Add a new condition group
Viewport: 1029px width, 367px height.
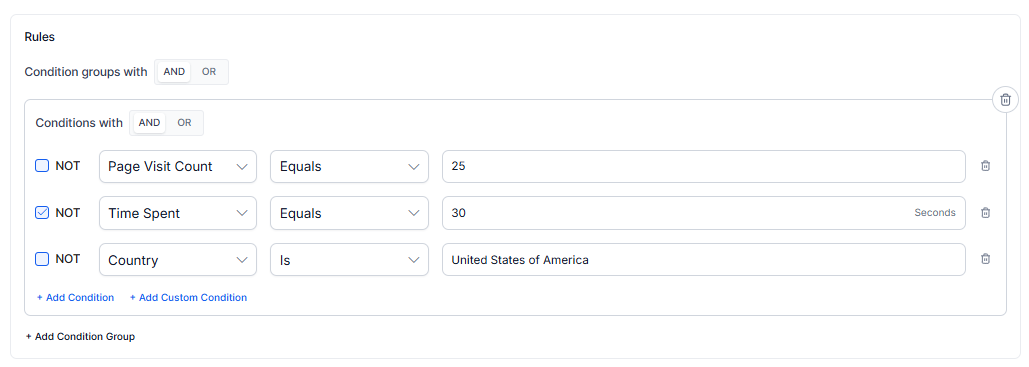80,337
